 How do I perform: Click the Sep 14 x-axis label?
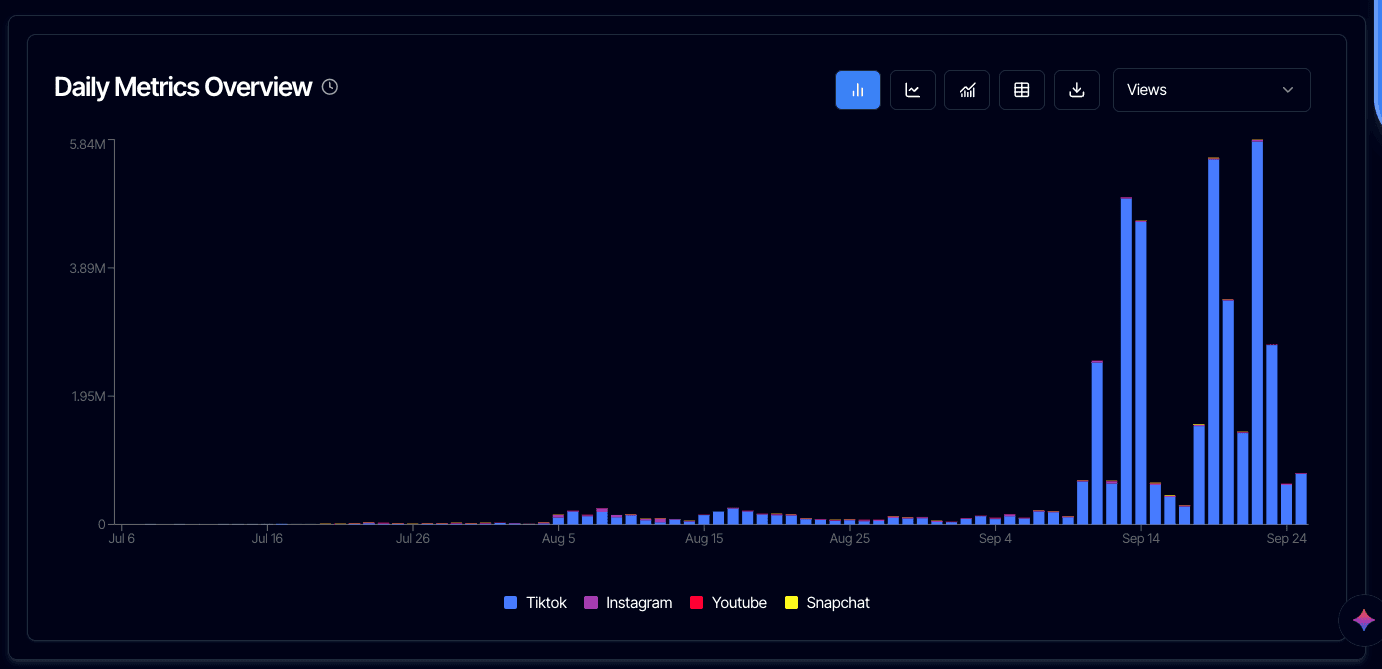(1141, 538)
